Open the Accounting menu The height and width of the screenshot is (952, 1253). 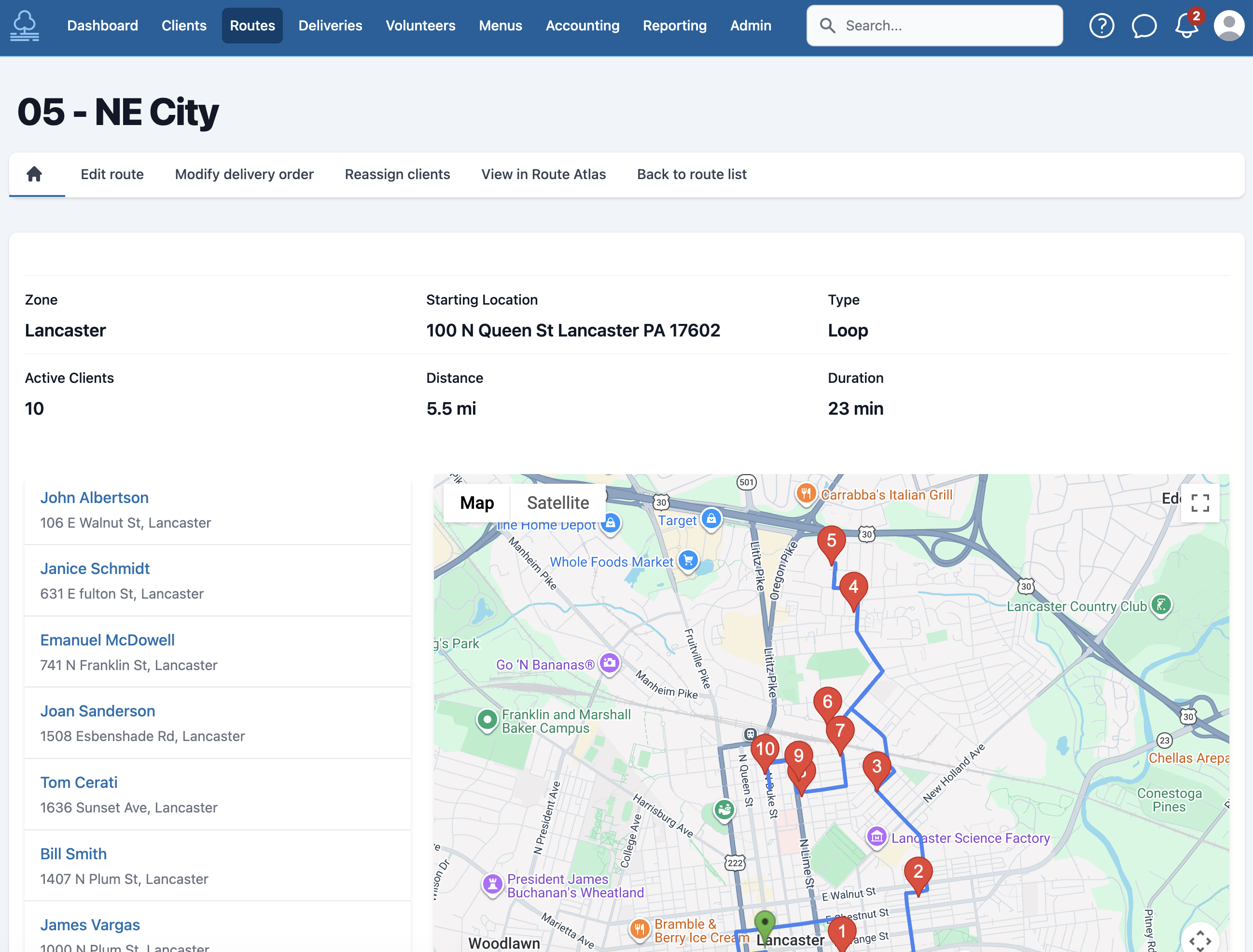(x=582, y=26)
